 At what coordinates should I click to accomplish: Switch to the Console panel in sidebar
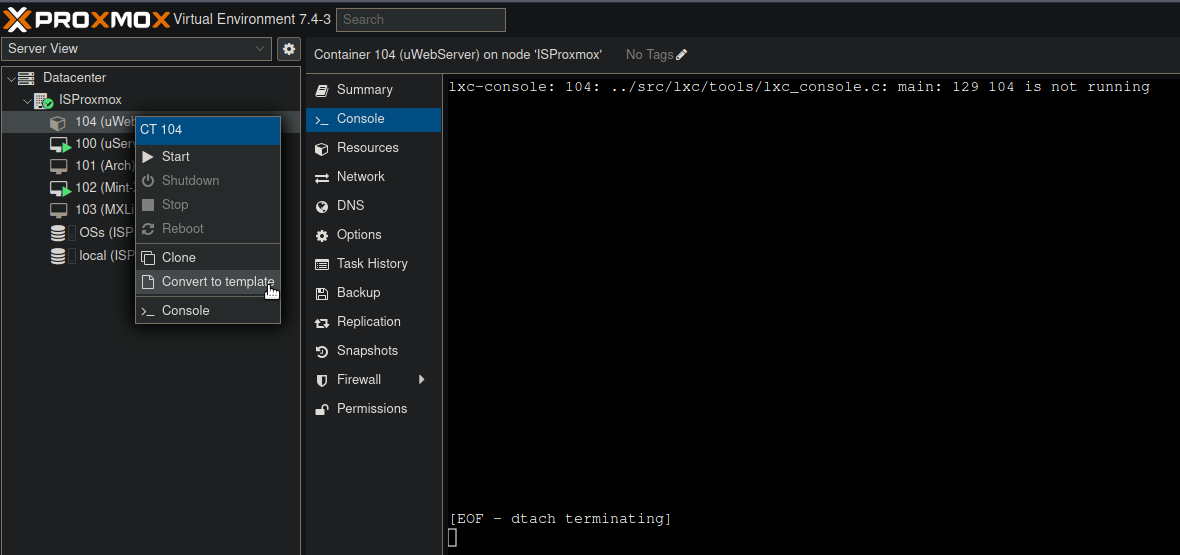373,119
